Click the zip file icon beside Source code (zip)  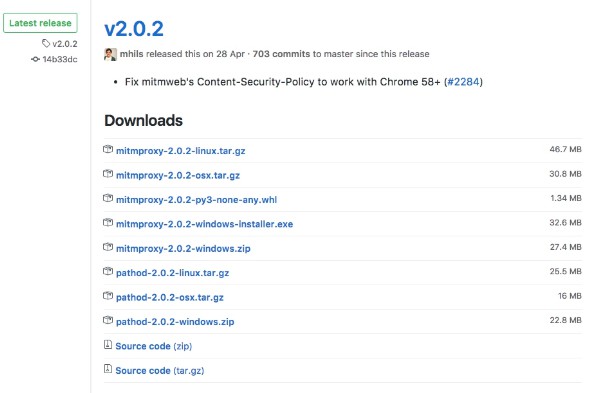pos(108,345)
